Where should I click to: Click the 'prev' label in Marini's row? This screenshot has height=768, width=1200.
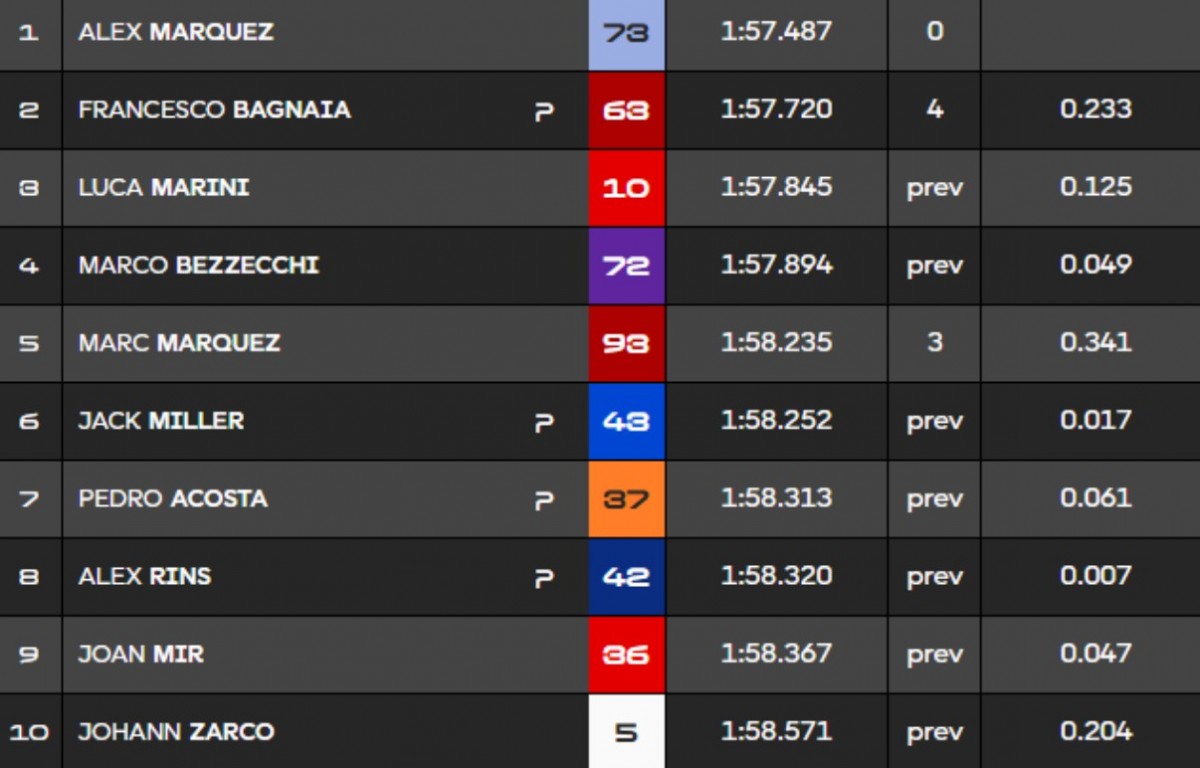[934, 188]
